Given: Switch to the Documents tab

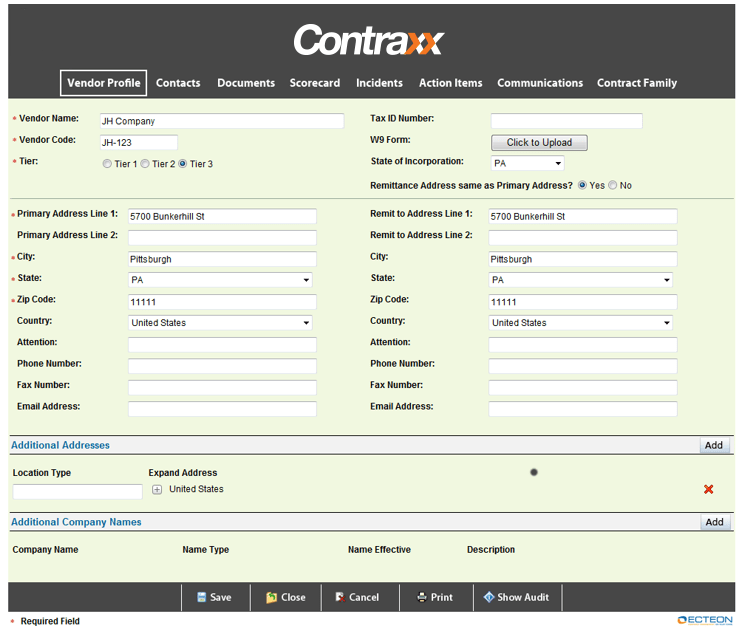Looking at the screenshot, I should pos(246,83).
